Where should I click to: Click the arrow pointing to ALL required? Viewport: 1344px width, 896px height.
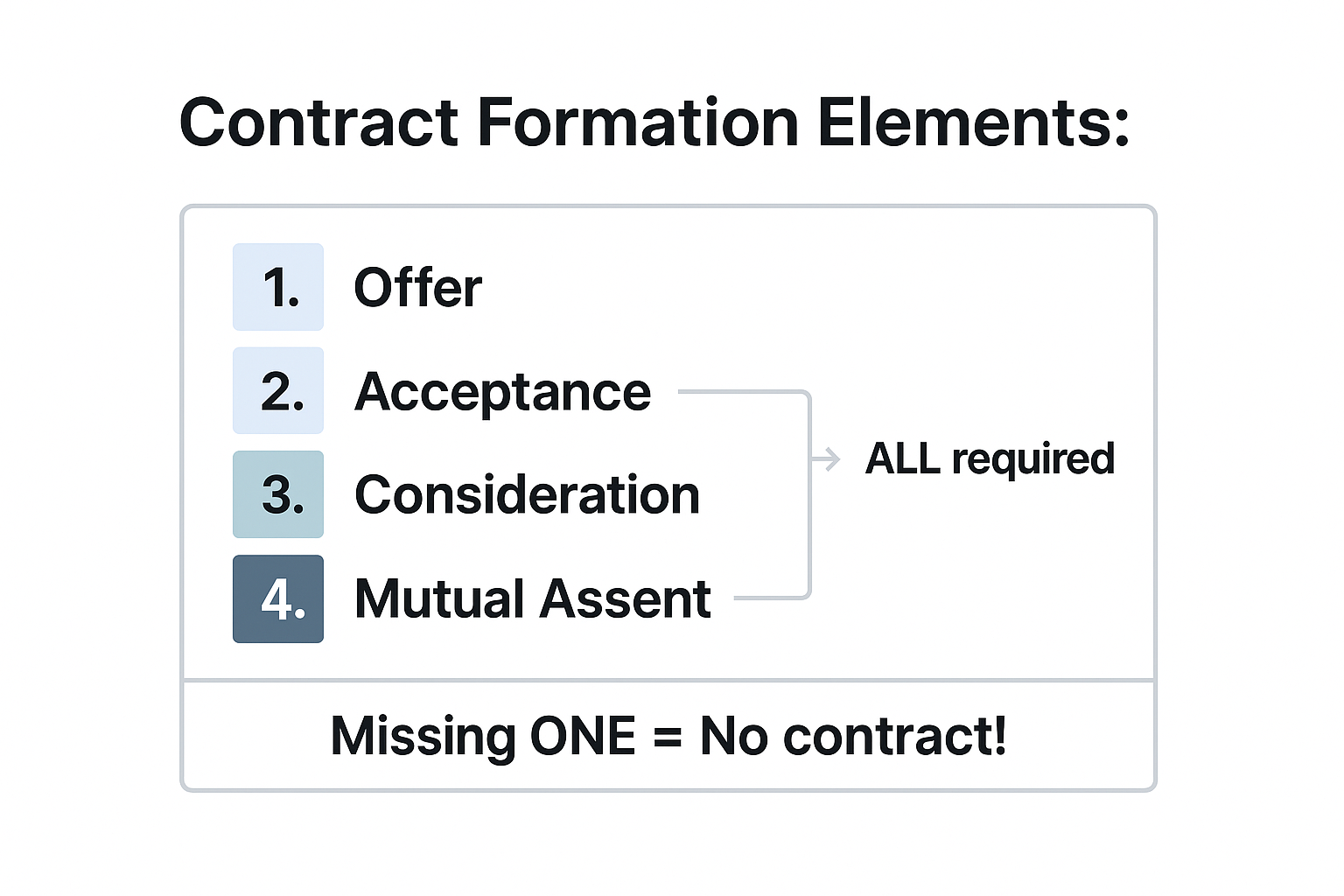[827, 459]
